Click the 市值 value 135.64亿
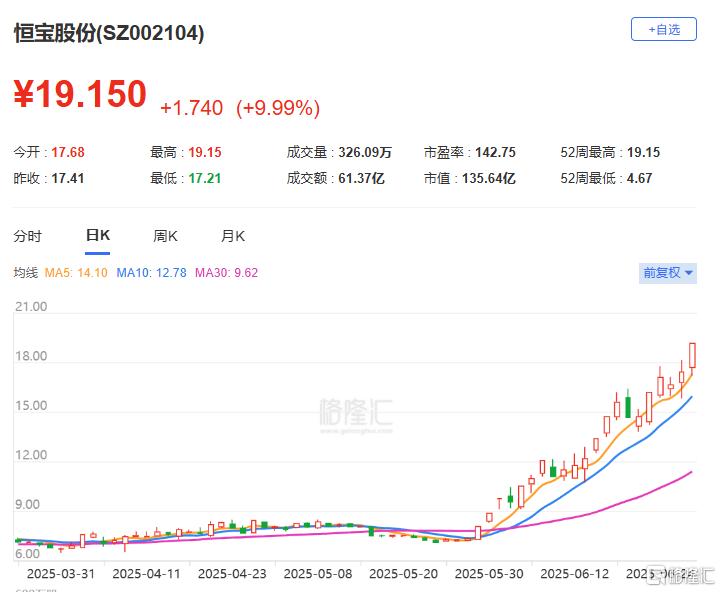 [x=488, y=178]
